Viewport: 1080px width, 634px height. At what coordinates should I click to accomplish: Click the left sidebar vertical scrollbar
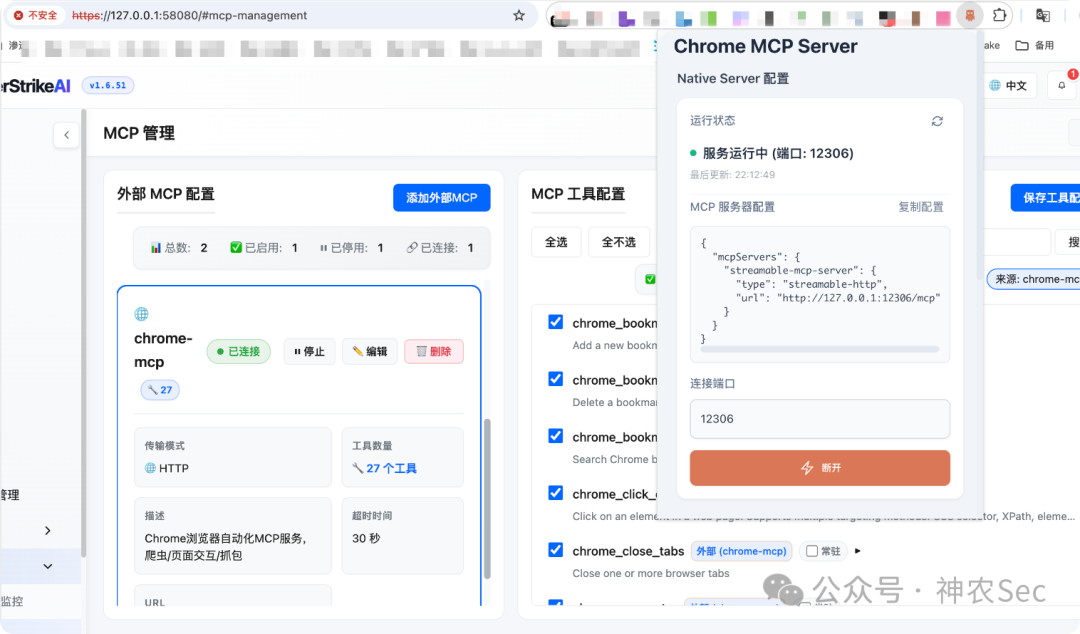point(84,333)
